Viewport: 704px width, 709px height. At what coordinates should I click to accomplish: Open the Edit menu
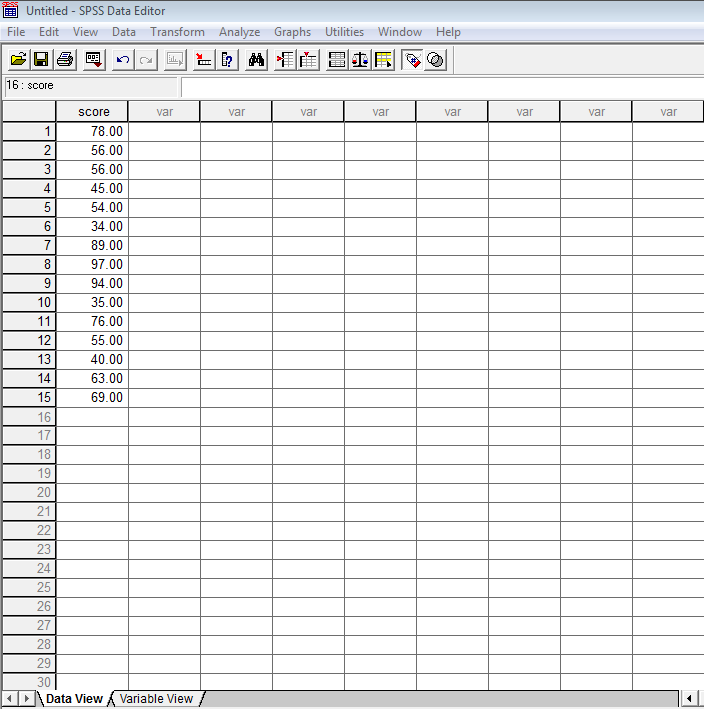point(49,32)
